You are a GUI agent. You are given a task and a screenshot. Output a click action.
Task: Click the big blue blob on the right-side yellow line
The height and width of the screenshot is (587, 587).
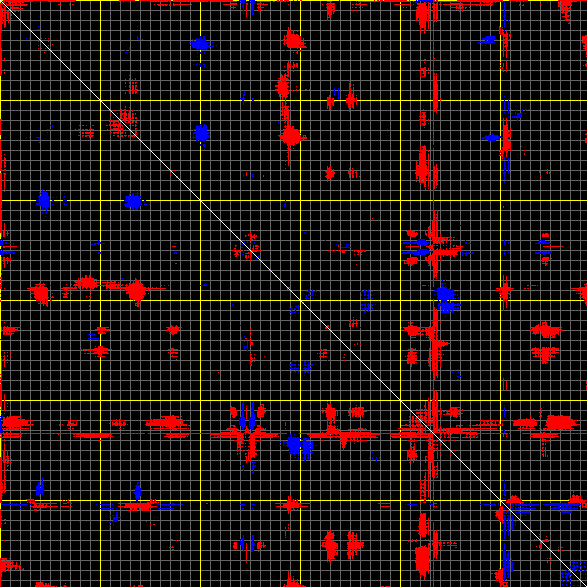pos(444,294)
